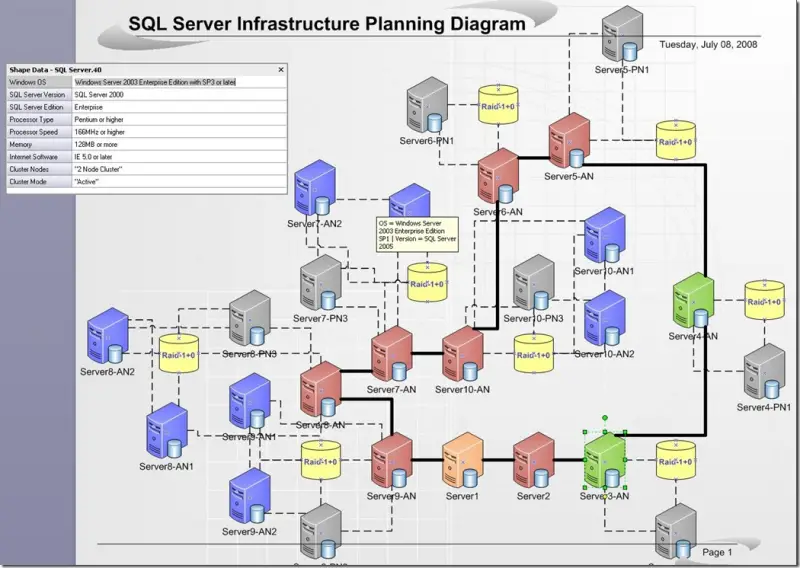Select the green Server3-AN server icon
Screen dimensions: 800x568
(x=605, y=460)
